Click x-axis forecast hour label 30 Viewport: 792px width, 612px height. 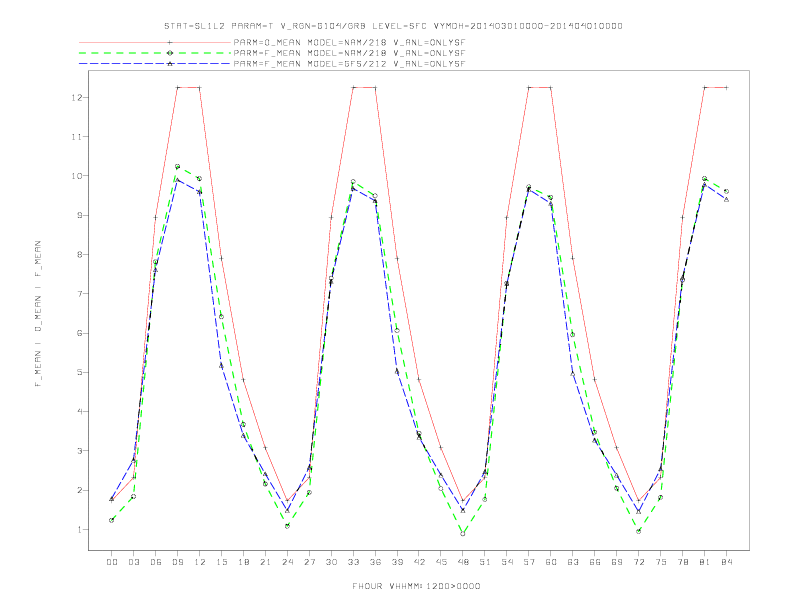[x=331, y=562]
